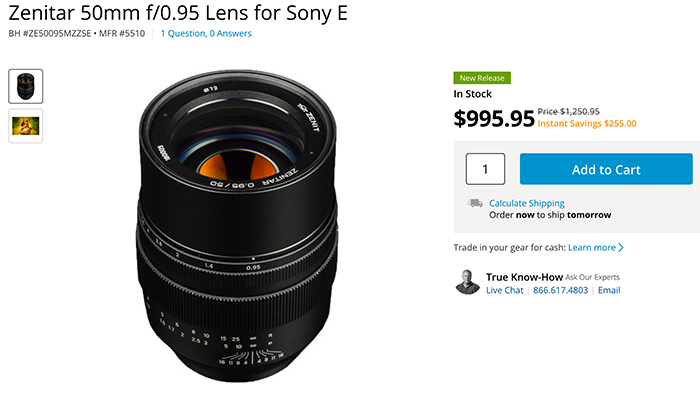This screenshot has height=395, width=700.
Task: Click the New Release badge
Action: click(x=482, y=78)
